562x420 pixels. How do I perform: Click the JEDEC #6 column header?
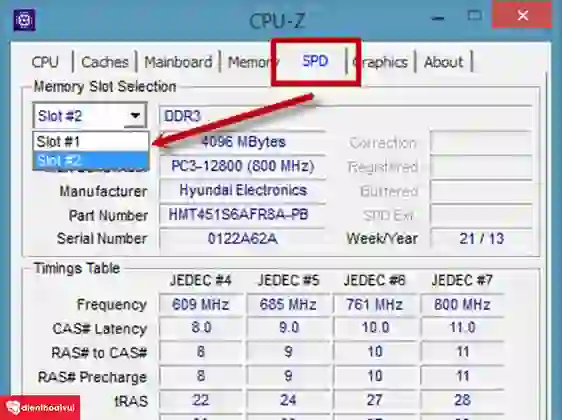coord(375,280)
